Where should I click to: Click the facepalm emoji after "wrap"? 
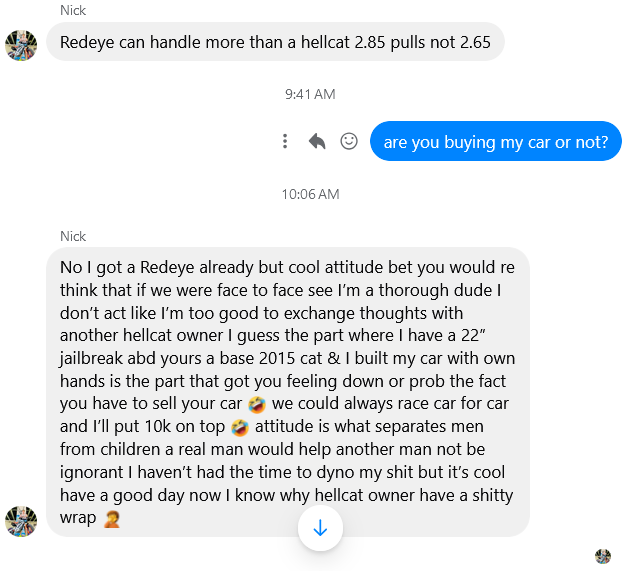(112, 519)
